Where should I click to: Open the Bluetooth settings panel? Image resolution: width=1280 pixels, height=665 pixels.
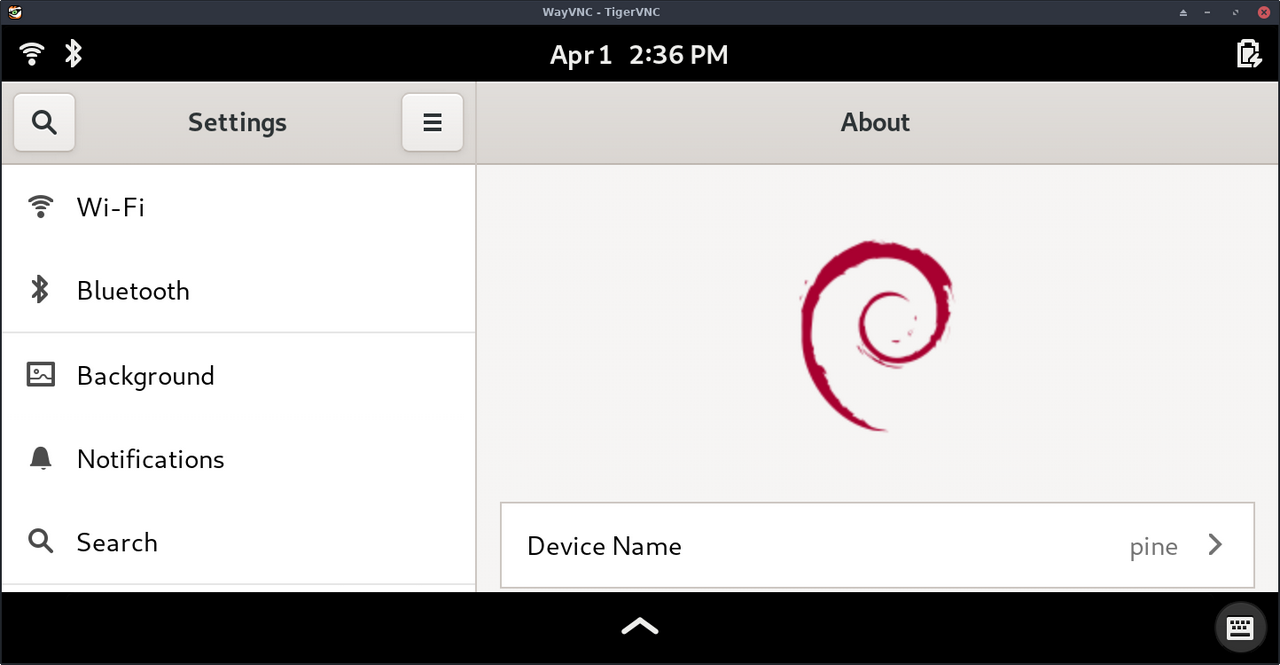click(238, 290)
